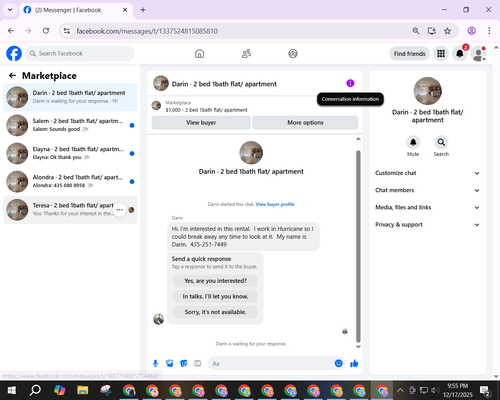Screen dimensions: 500x400
Task: Search in conversation with magnifier icon
Action: click(x=441, y=142)
